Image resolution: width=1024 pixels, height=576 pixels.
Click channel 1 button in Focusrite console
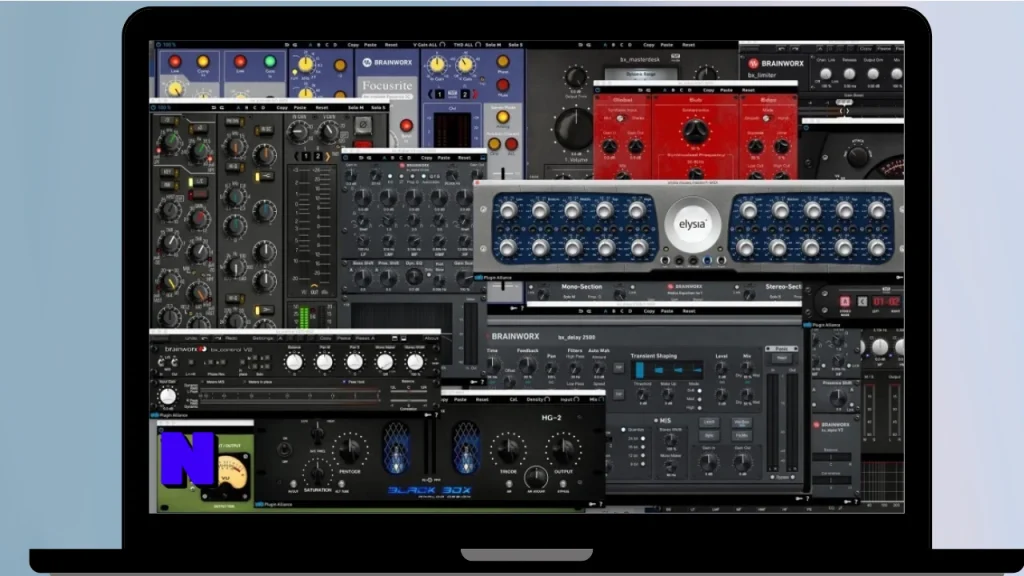[440, 95]
